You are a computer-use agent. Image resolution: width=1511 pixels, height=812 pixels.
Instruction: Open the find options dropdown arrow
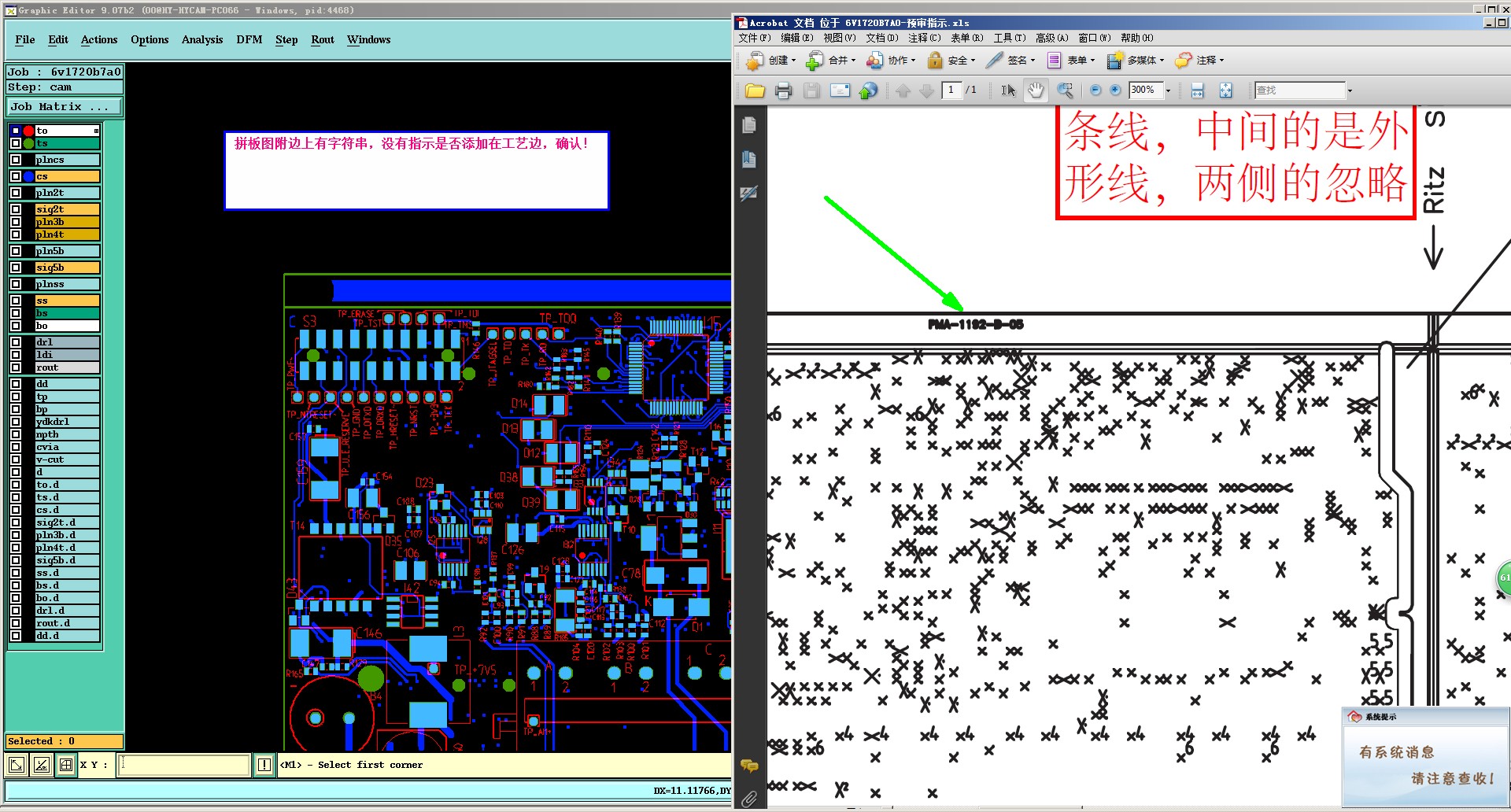click(1350, 90)
